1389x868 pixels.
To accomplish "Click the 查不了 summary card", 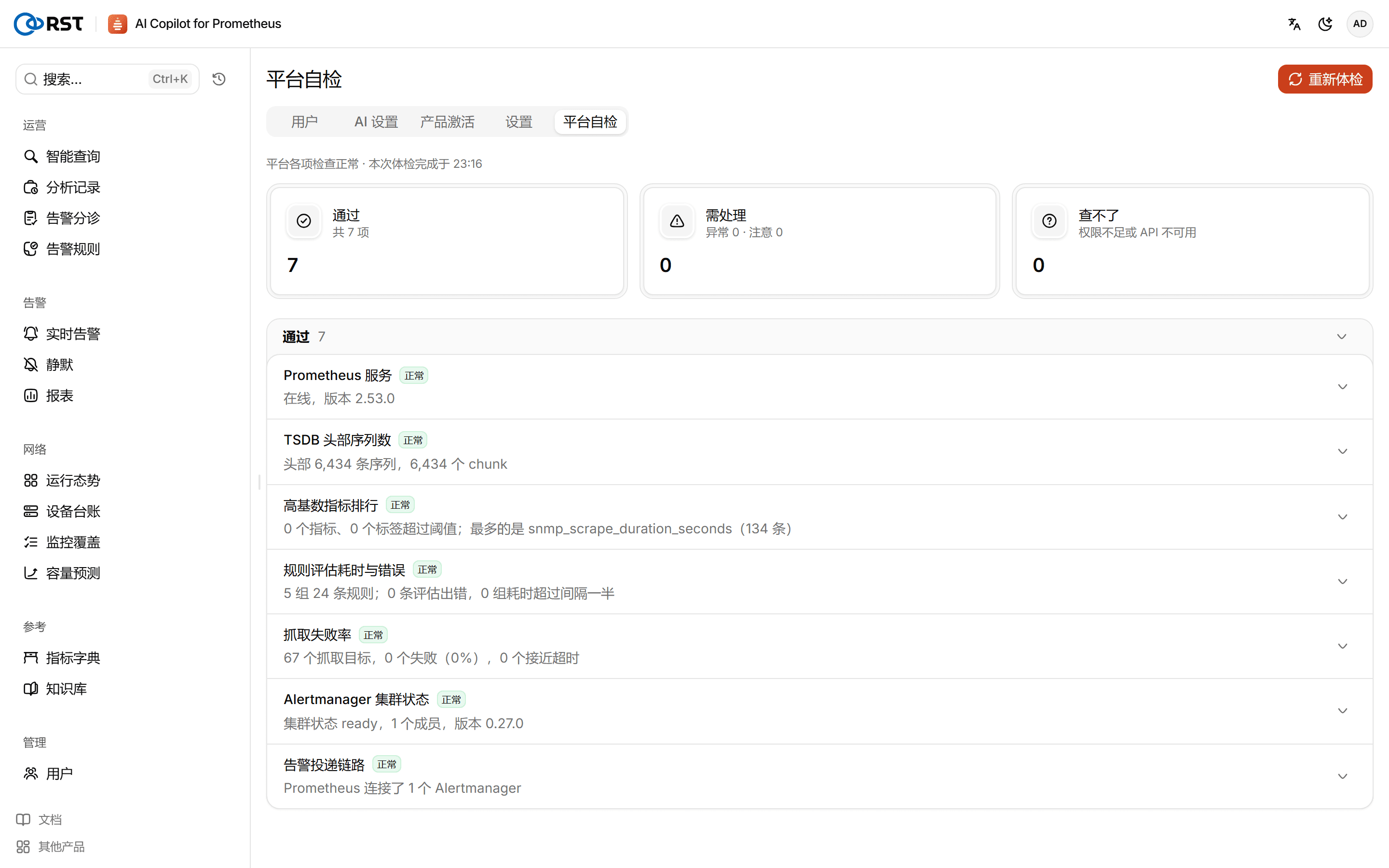I will pyautogui.click(x=1192, y=241).
